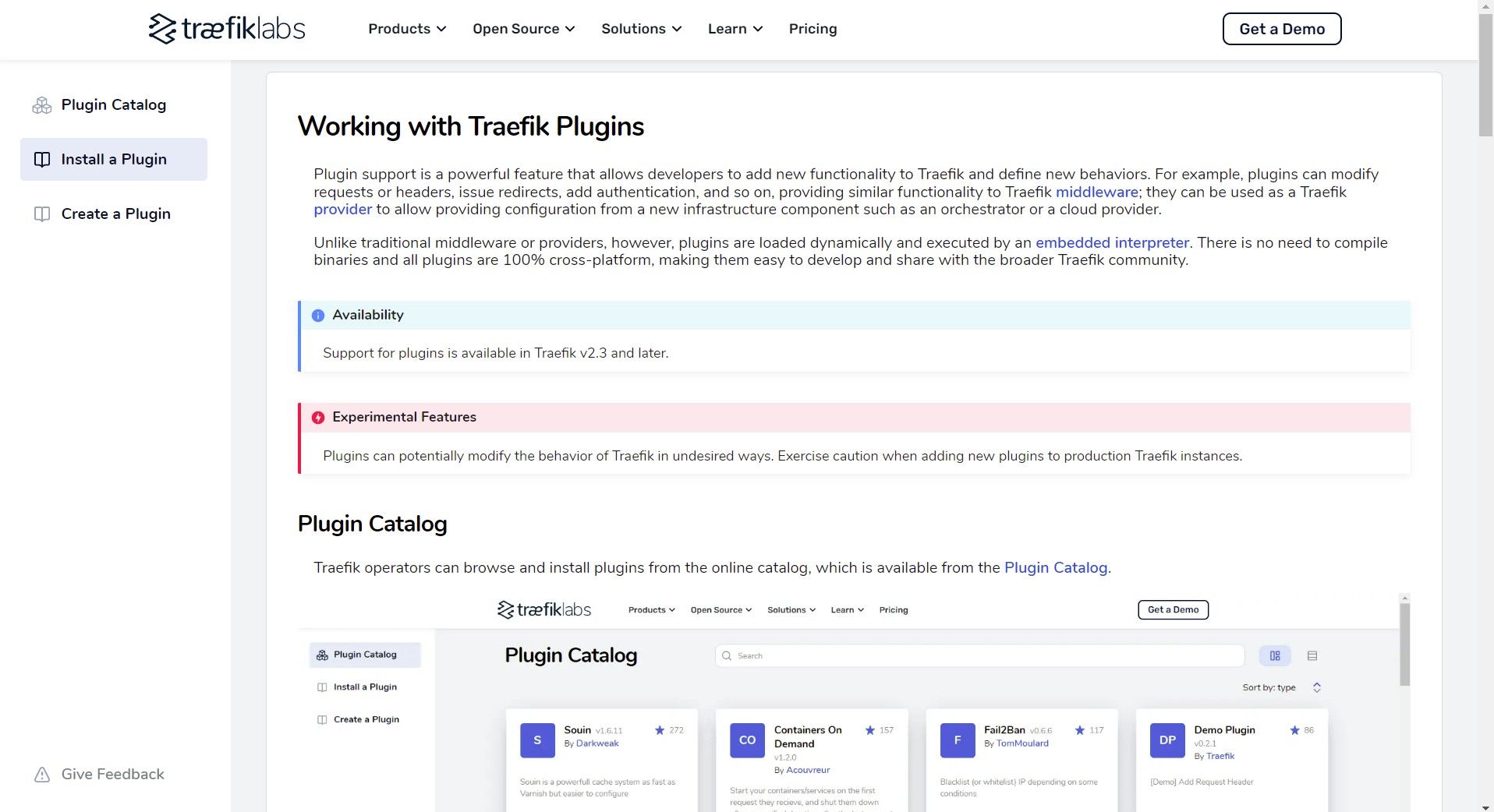
Task: Click the small Traefik Labs logo inside the embedded screenshot
Action: pyautogui.click(x=544, y=609)
